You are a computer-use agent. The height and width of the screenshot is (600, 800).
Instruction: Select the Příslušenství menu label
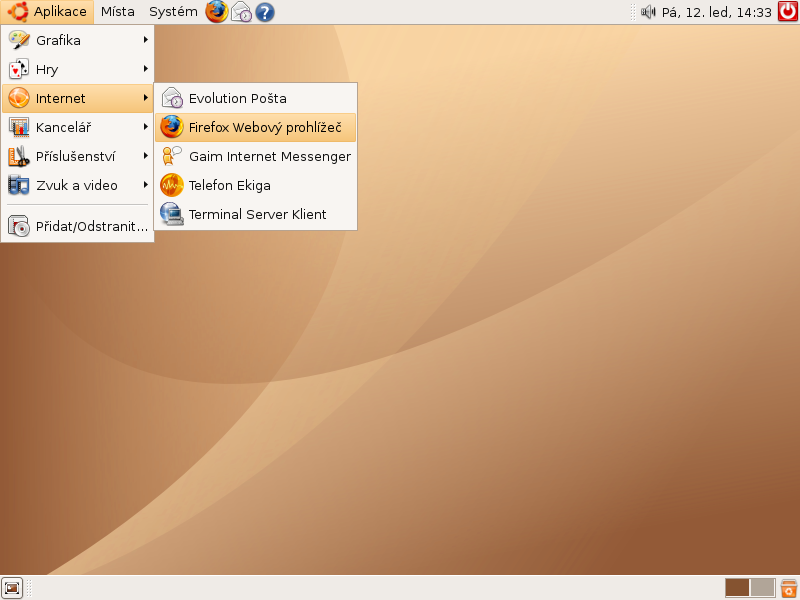pyautogui.click(x=76, y=156)
